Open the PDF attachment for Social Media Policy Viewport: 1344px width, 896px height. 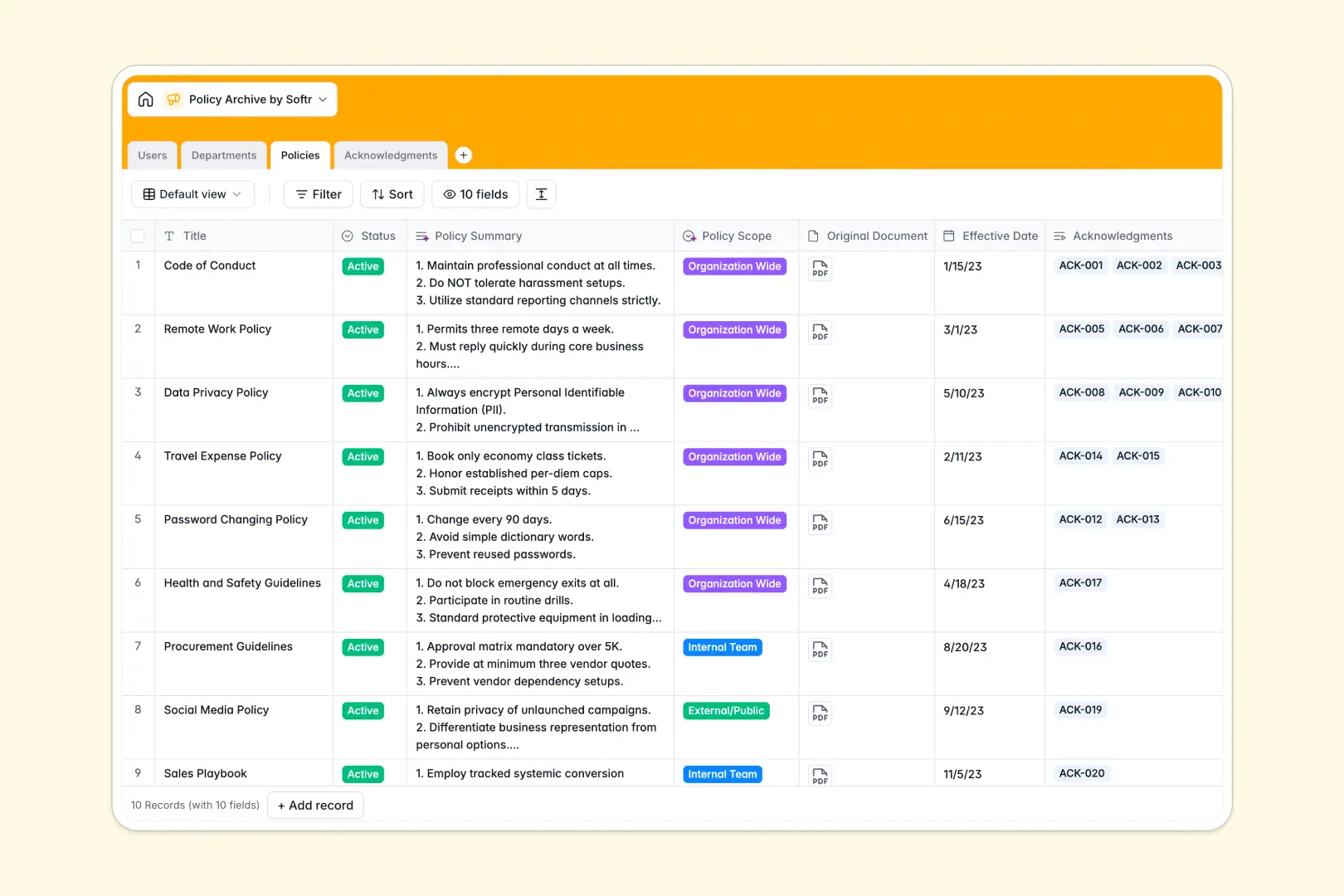point(820,713)
